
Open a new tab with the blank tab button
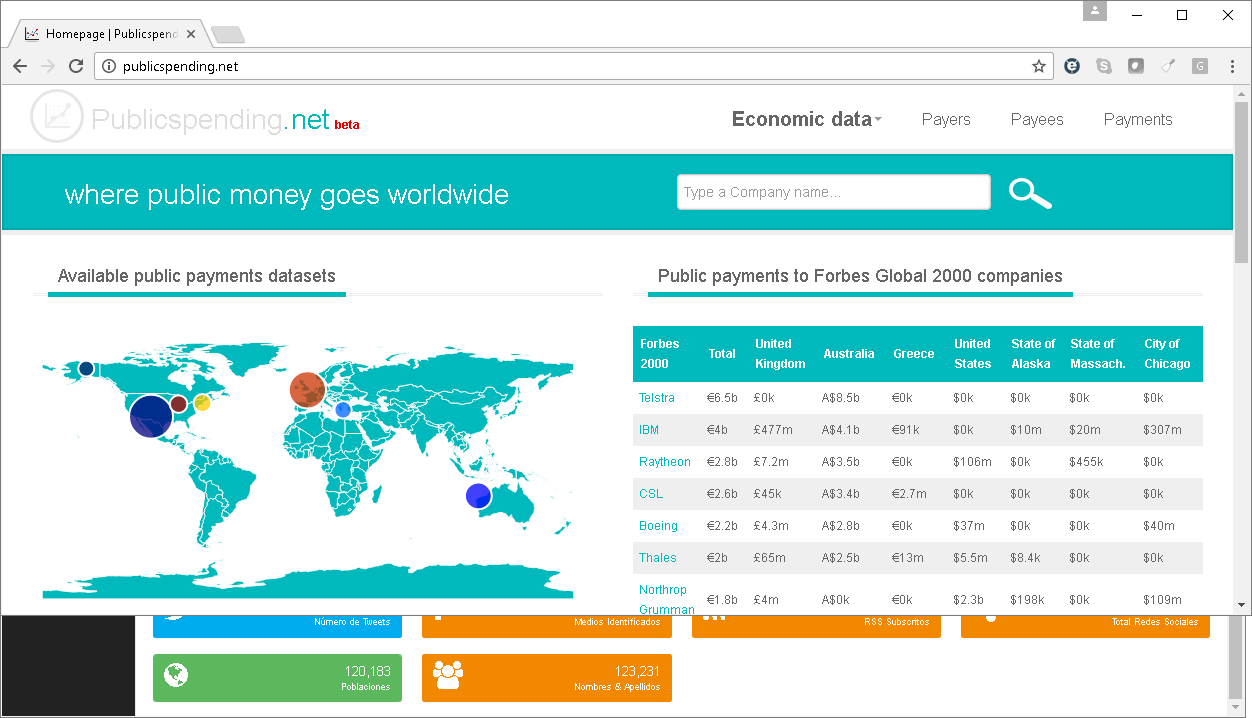(228, 35)
